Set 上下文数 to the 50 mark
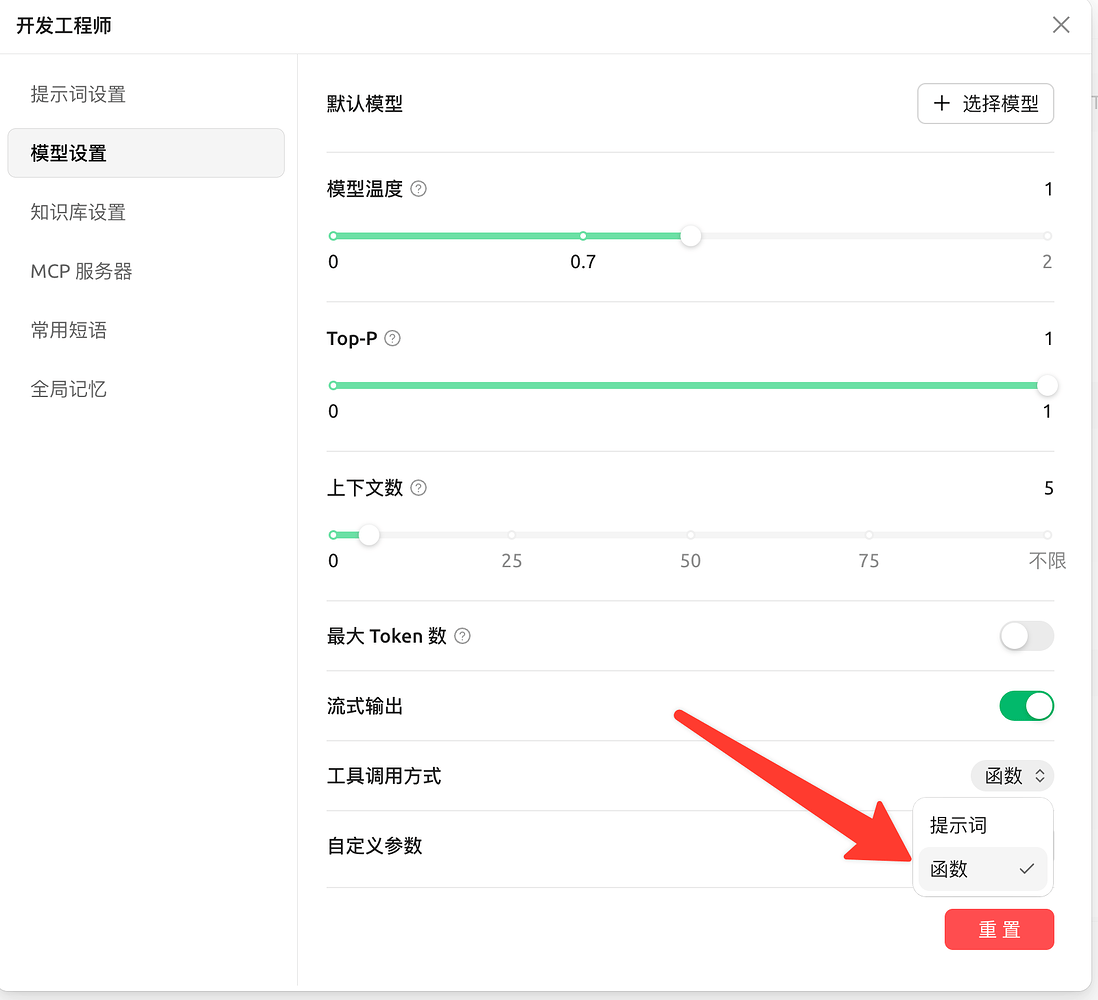Screen dimensions: 1098x1000 (690, 535)
